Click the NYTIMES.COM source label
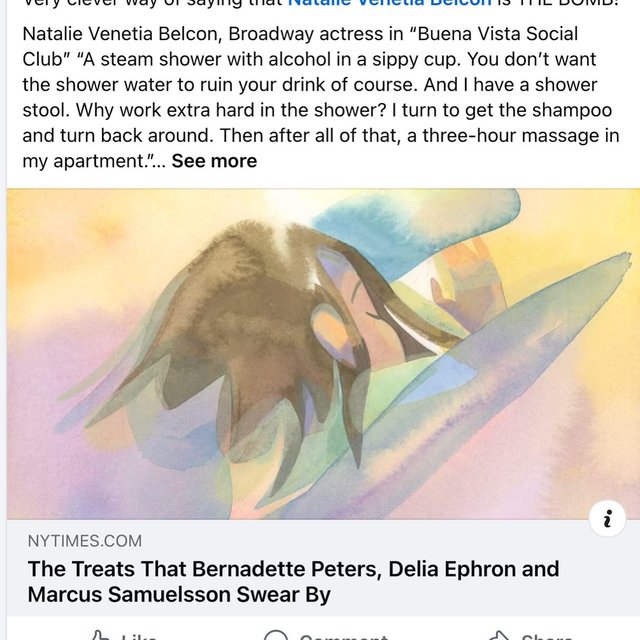The image size is (640, 640). pos(85,541)
